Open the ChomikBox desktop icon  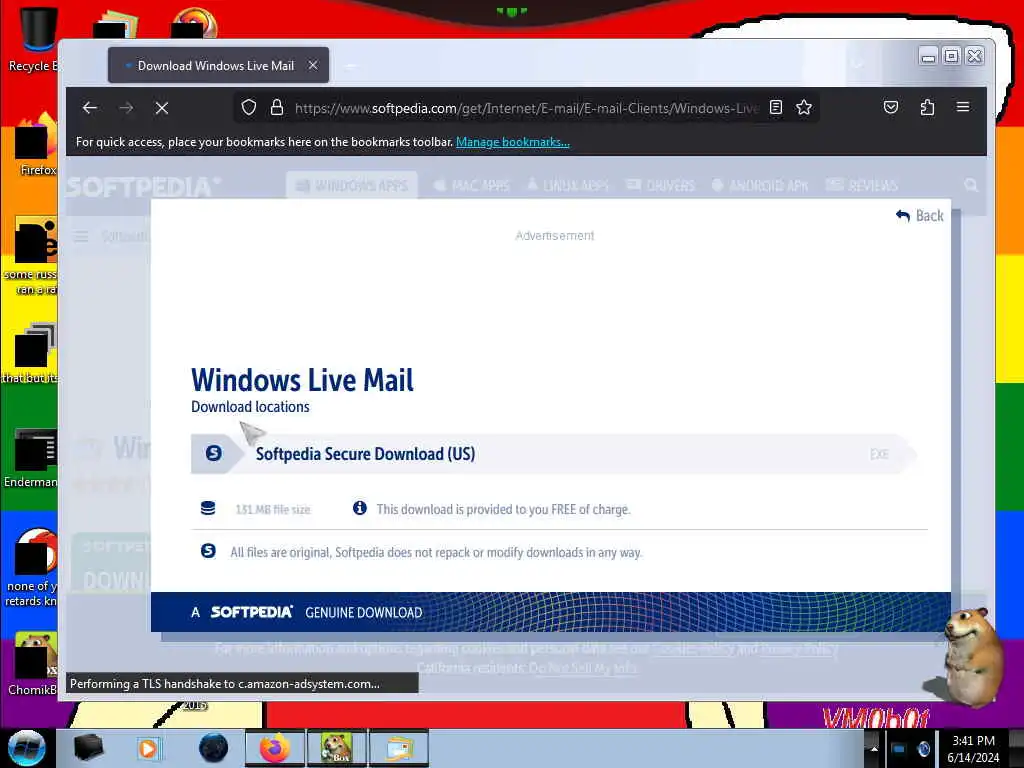click(x=33, y=663)
